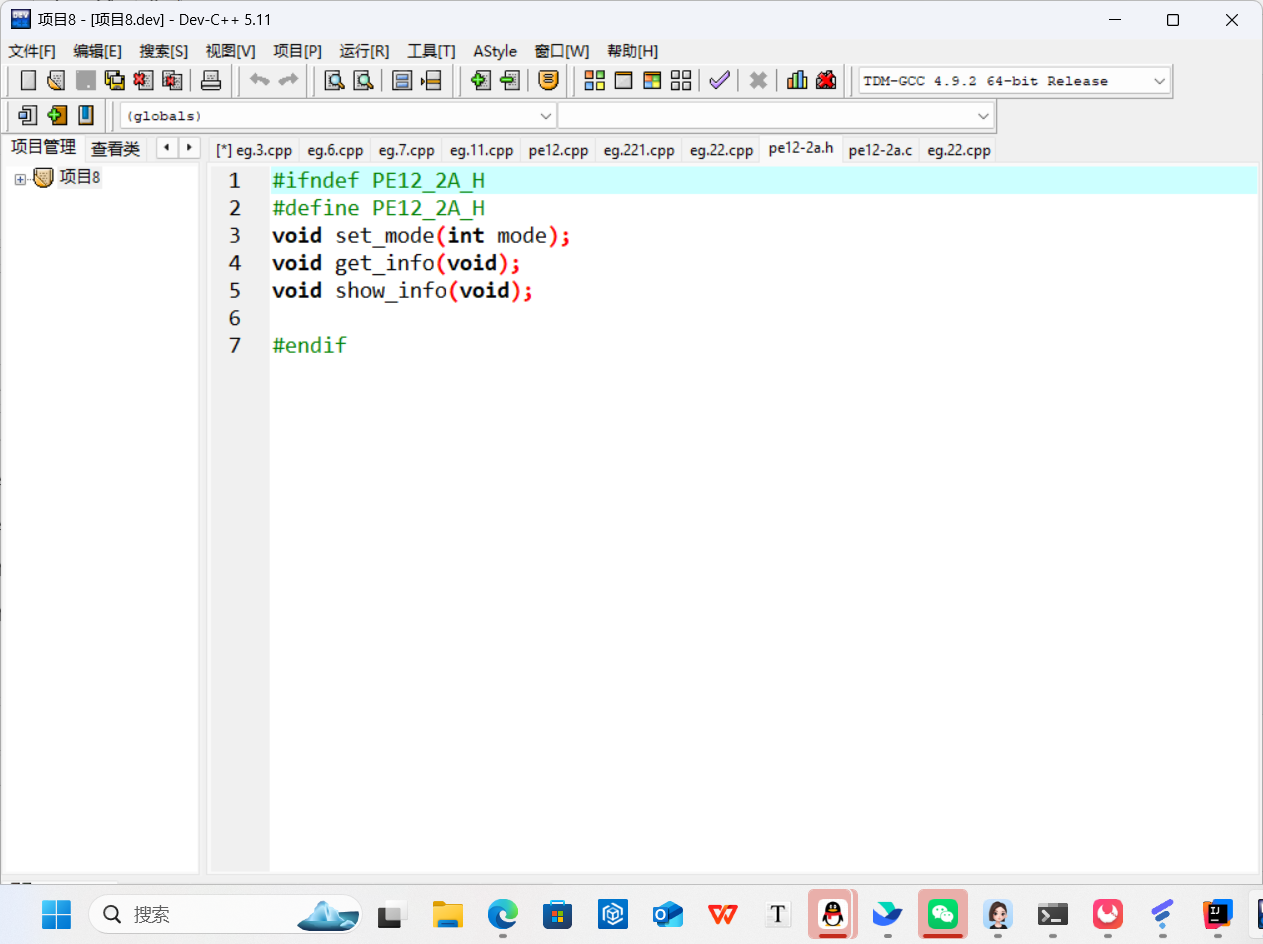Click the Go to function icon
Screen dimensions: 1263x944
point(402,81)
